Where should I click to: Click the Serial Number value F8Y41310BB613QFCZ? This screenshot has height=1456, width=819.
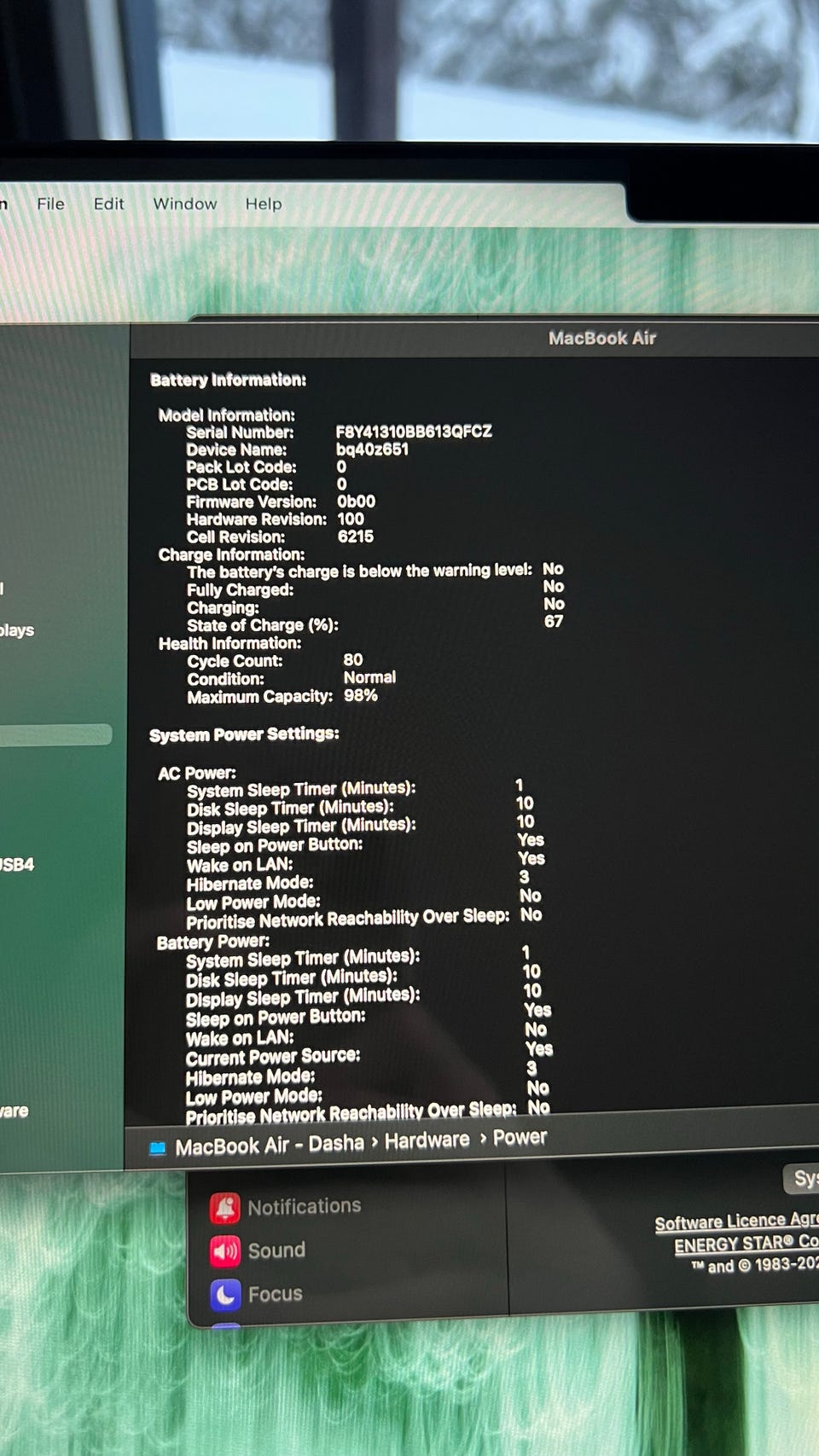414,432
